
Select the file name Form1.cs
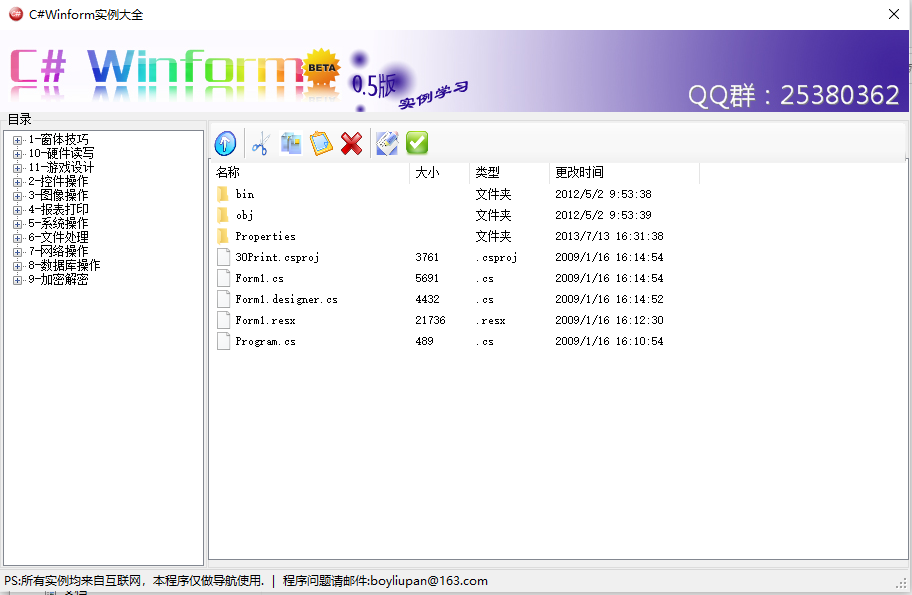[x=259, y=278]
